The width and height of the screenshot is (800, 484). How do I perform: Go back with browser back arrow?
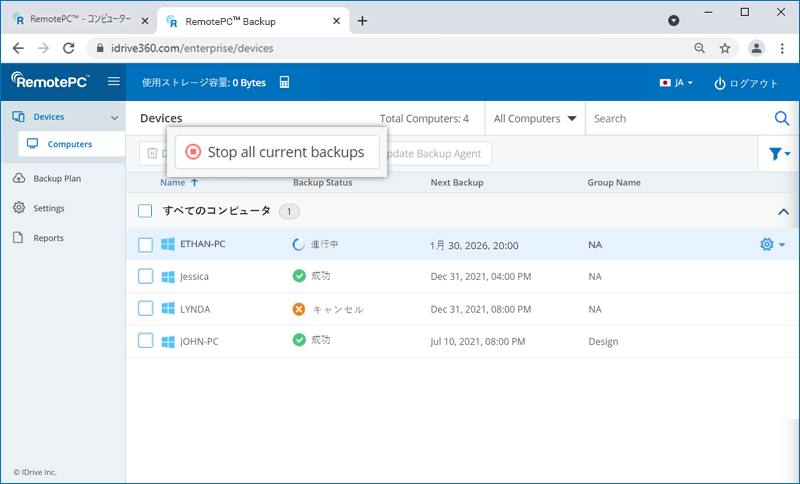18,48
